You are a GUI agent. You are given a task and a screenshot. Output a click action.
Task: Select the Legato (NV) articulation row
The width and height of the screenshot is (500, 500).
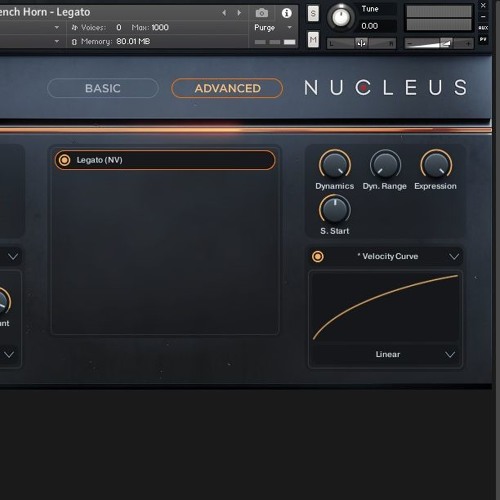coord(165,160)
